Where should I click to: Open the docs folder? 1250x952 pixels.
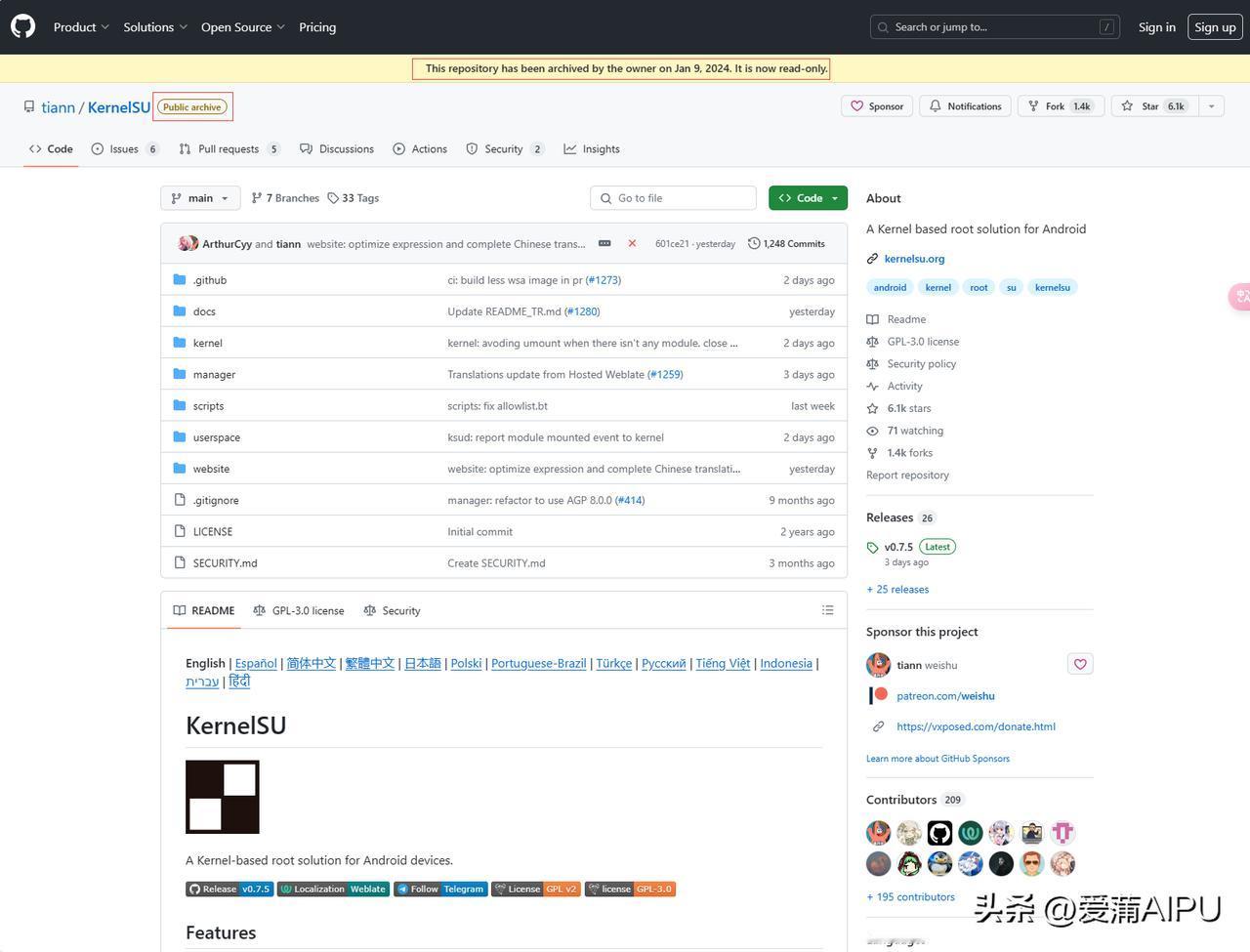(x=204, y=311)
